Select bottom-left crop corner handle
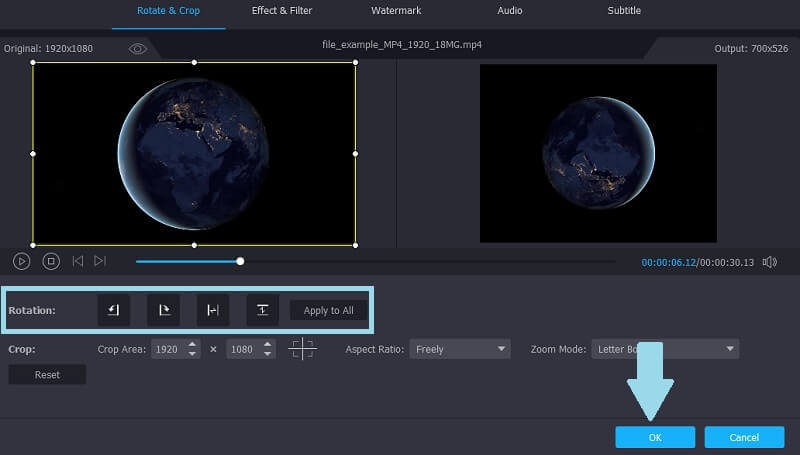 tap(33, 245)
